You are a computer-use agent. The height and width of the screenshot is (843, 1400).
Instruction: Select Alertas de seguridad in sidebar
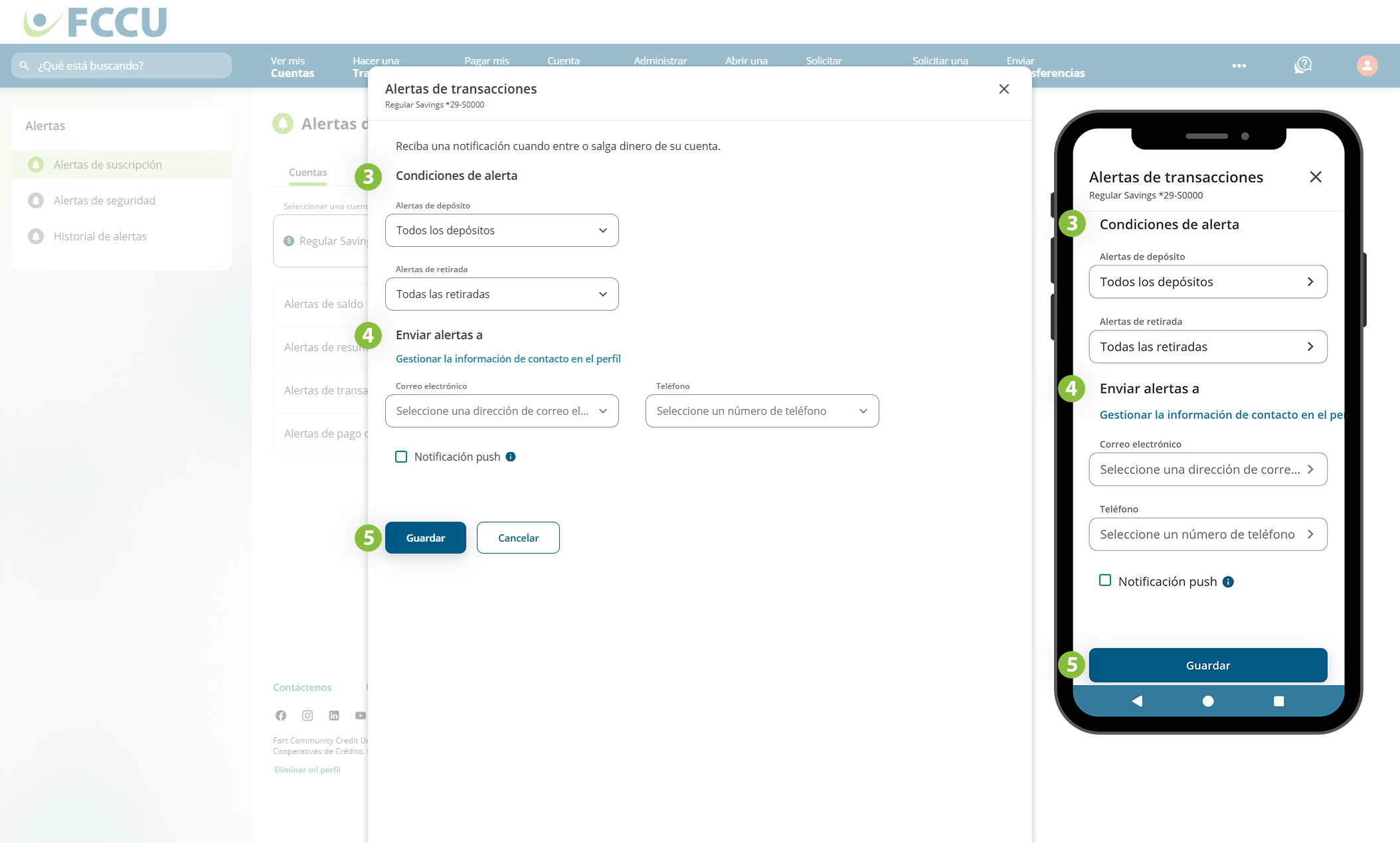pos(104,200)
